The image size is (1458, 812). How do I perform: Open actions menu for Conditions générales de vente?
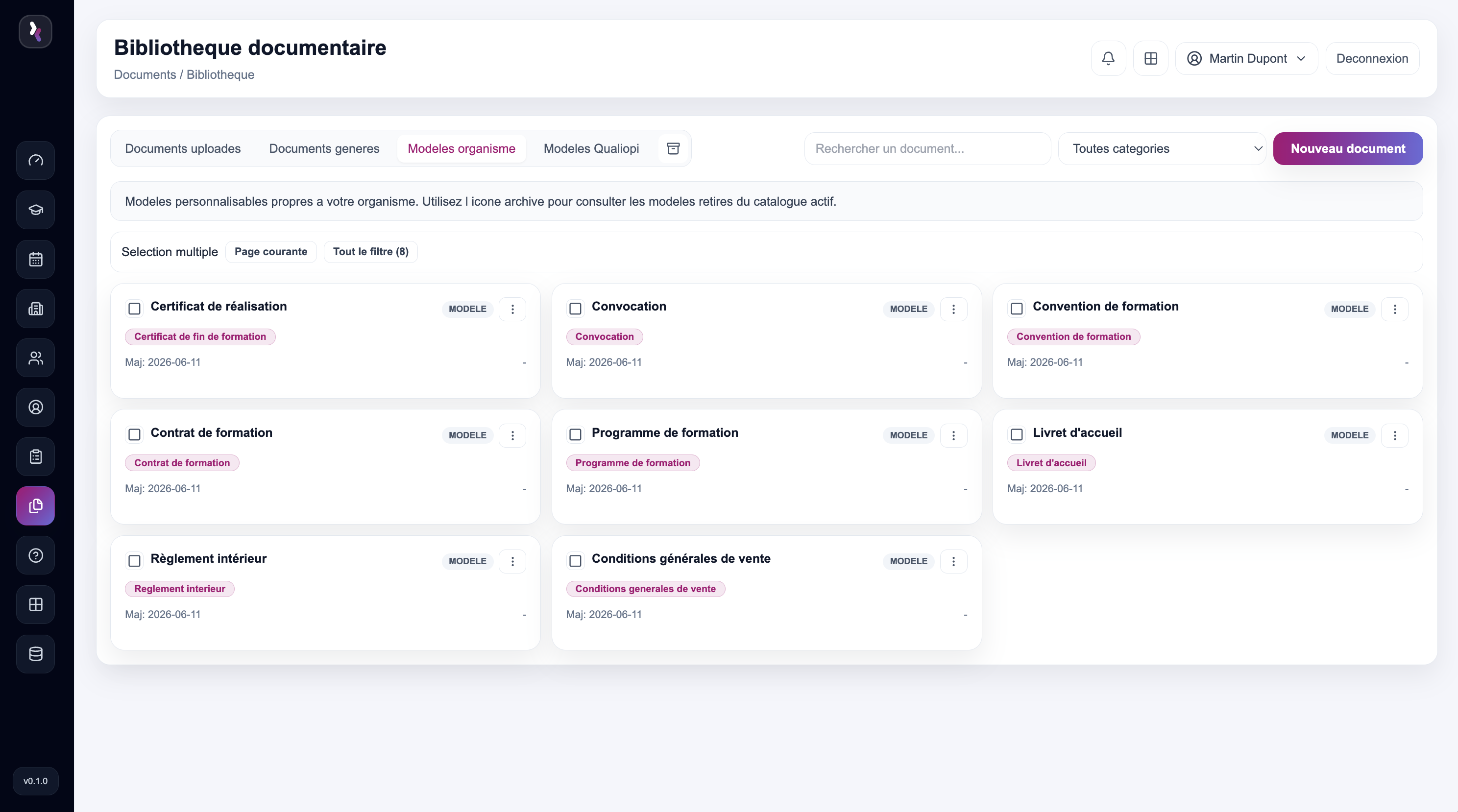953,561
